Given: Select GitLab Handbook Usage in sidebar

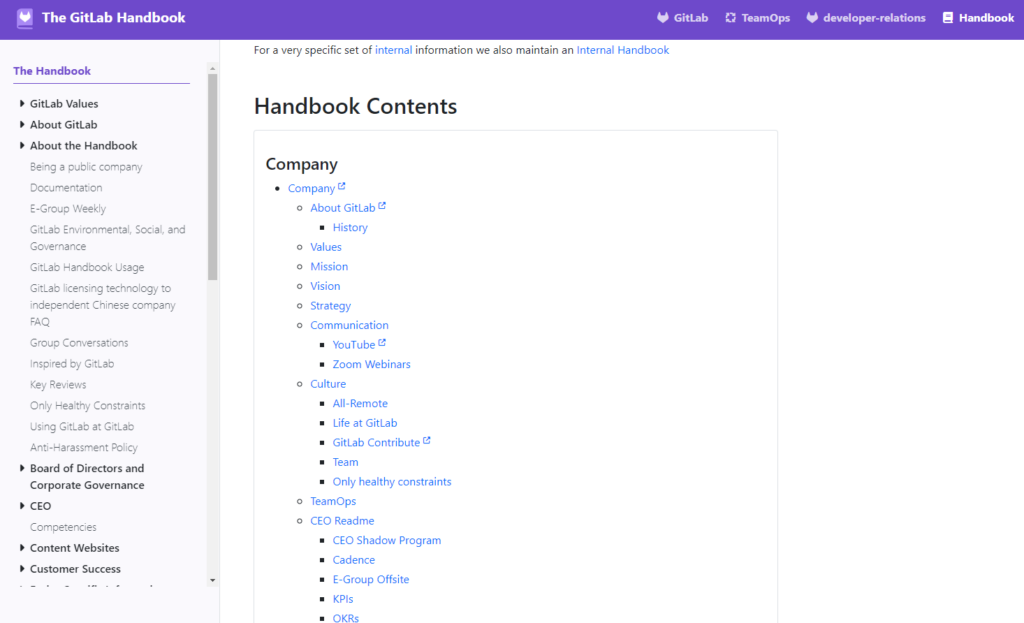Looking at the screenshot, I should tap(87, 267).
